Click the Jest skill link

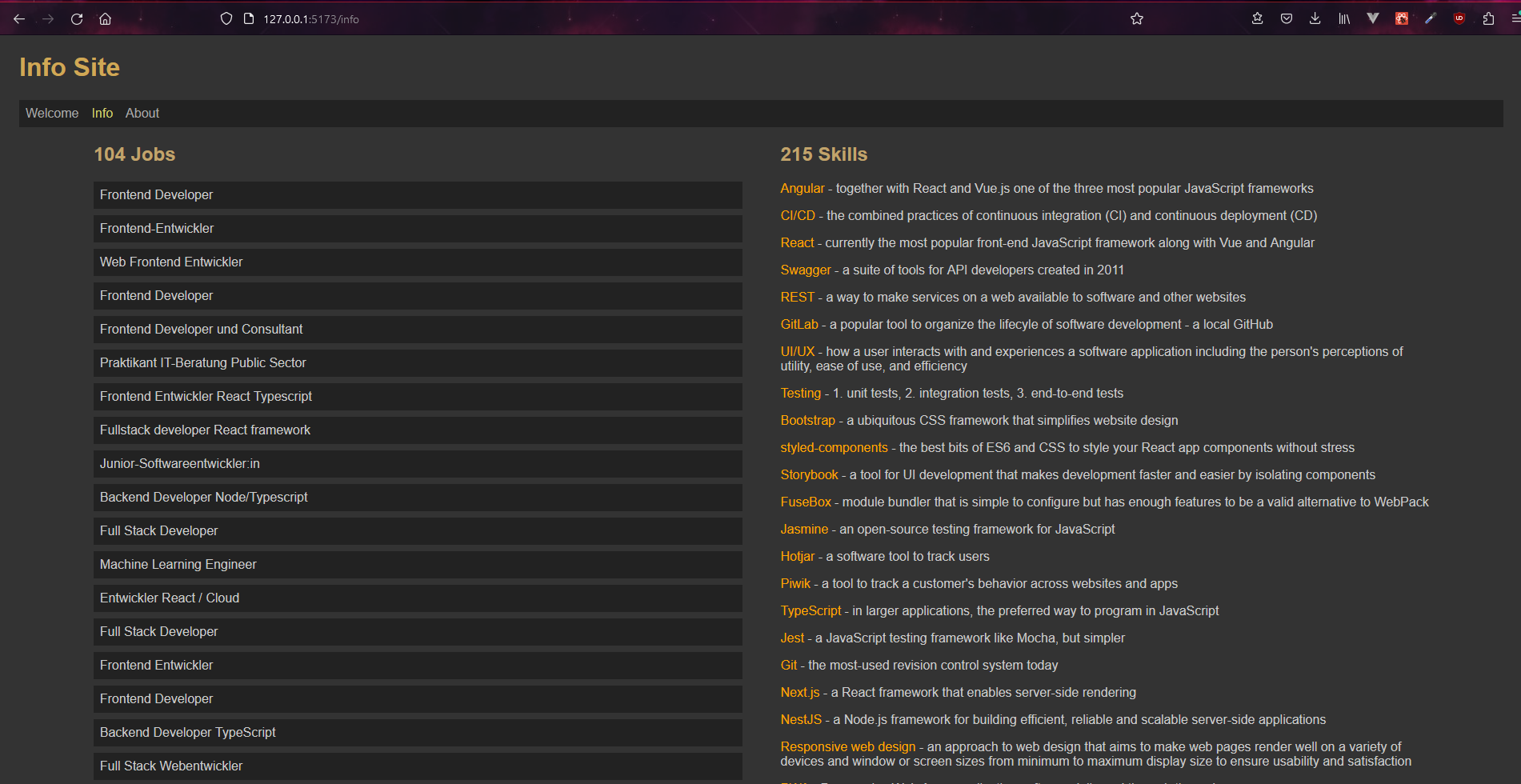pyautogui.click(x=792, y=638)
